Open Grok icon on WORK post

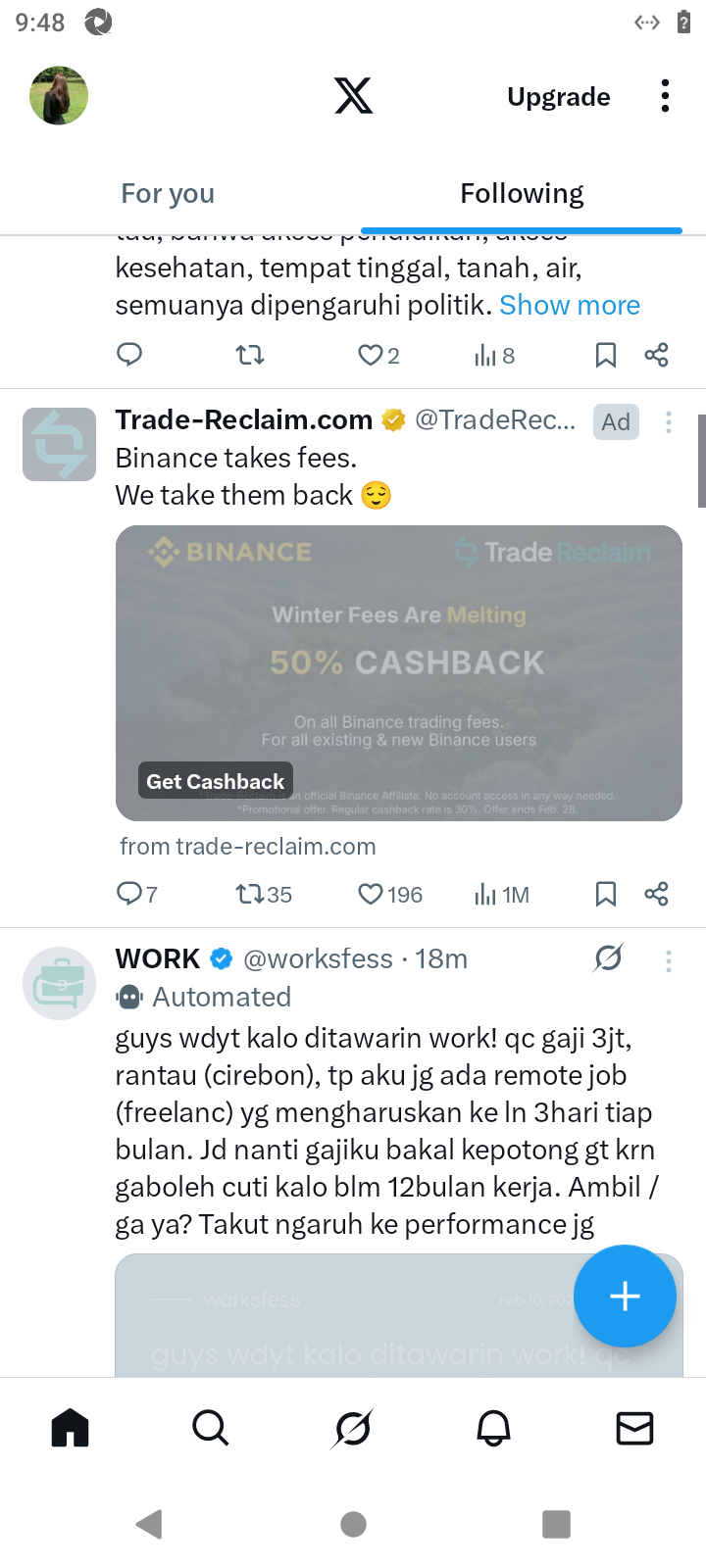click(608, 958)
